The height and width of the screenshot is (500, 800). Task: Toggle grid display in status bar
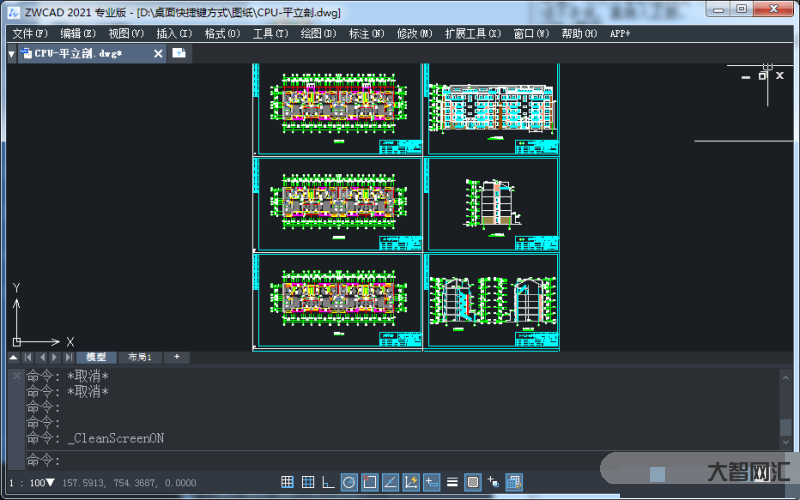tap(308, 483)
